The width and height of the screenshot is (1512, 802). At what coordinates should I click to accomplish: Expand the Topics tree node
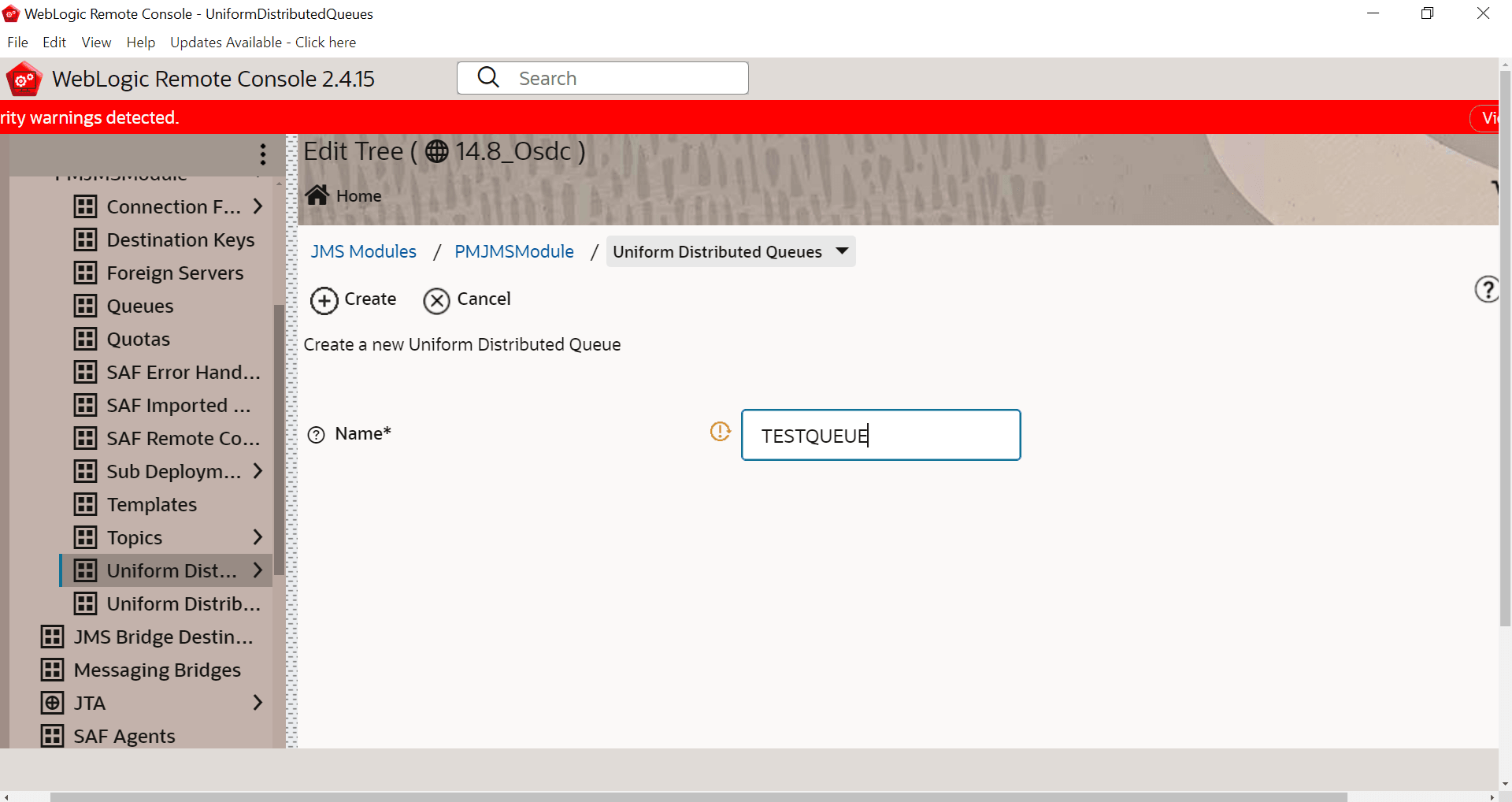[258, 537]
